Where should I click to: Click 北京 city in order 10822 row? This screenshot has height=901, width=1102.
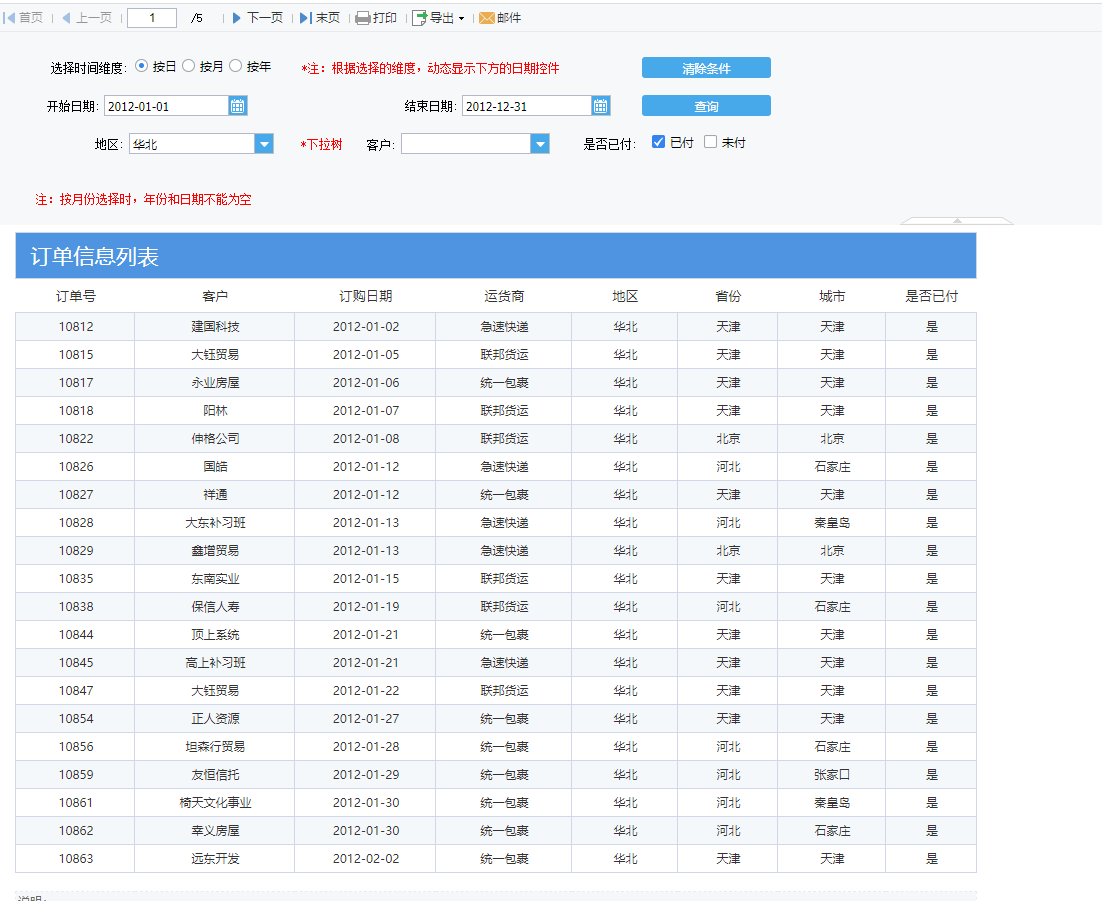[x=832, y=439]
